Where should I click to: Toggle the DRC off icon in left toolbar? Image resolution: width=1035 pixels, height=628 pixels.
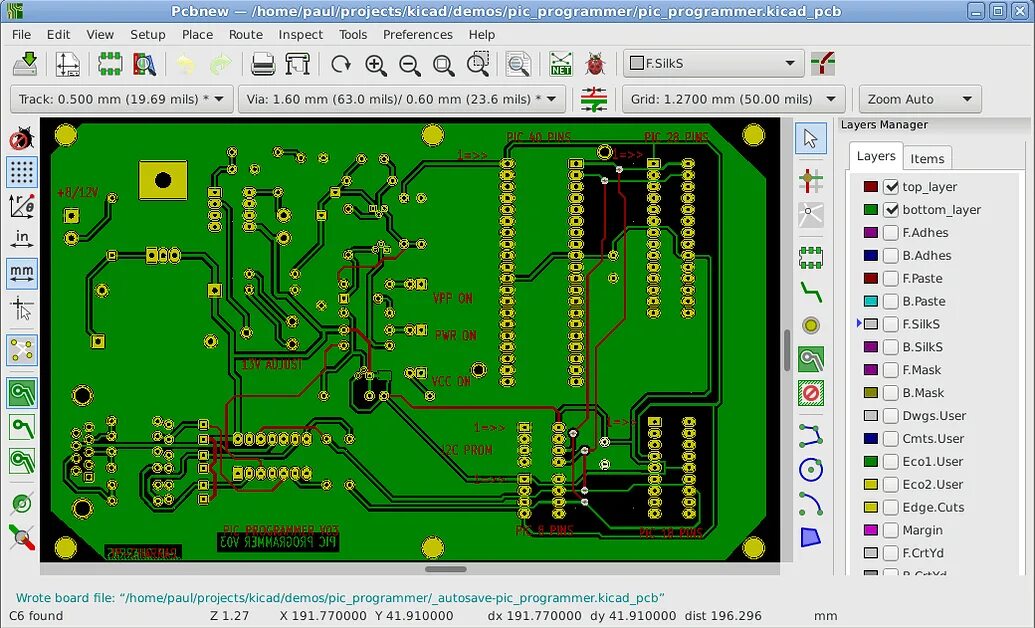pyautogui.click(x=22, y=138)
